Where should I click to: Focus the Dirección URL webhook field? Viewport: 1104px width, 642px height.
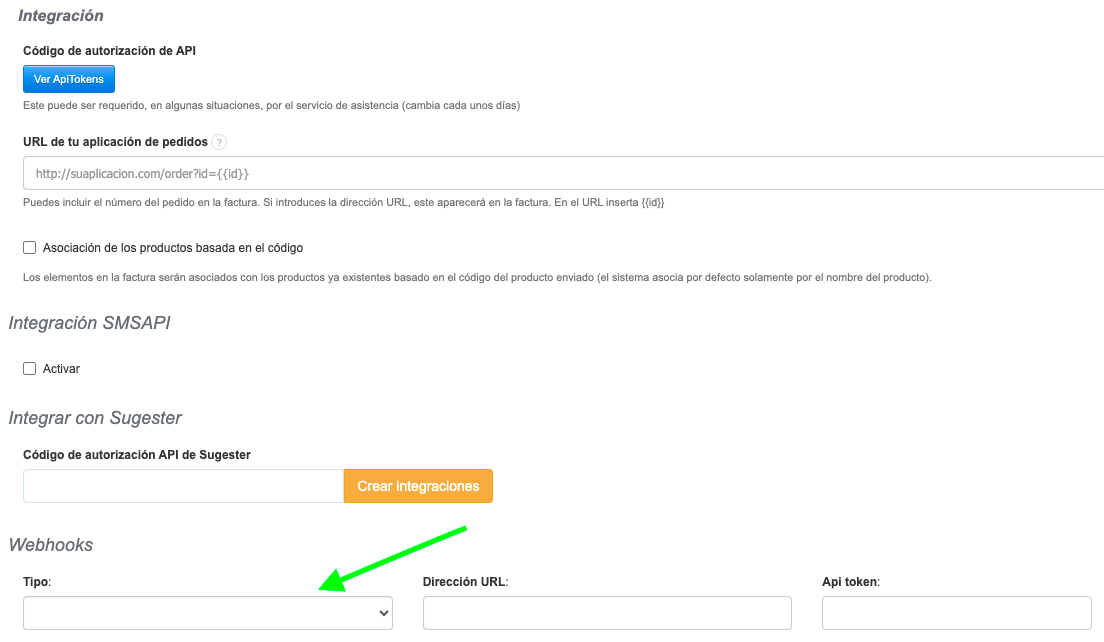coord(607,614)
